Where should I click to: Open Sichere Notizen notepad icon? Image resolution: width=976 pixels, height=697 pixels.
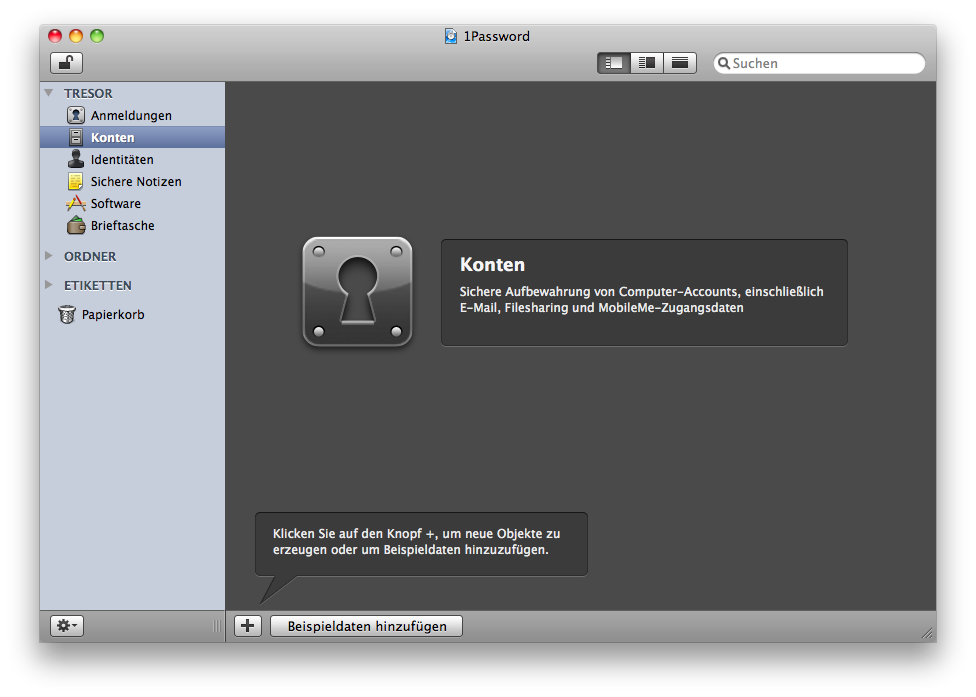[x=75, y=182]
